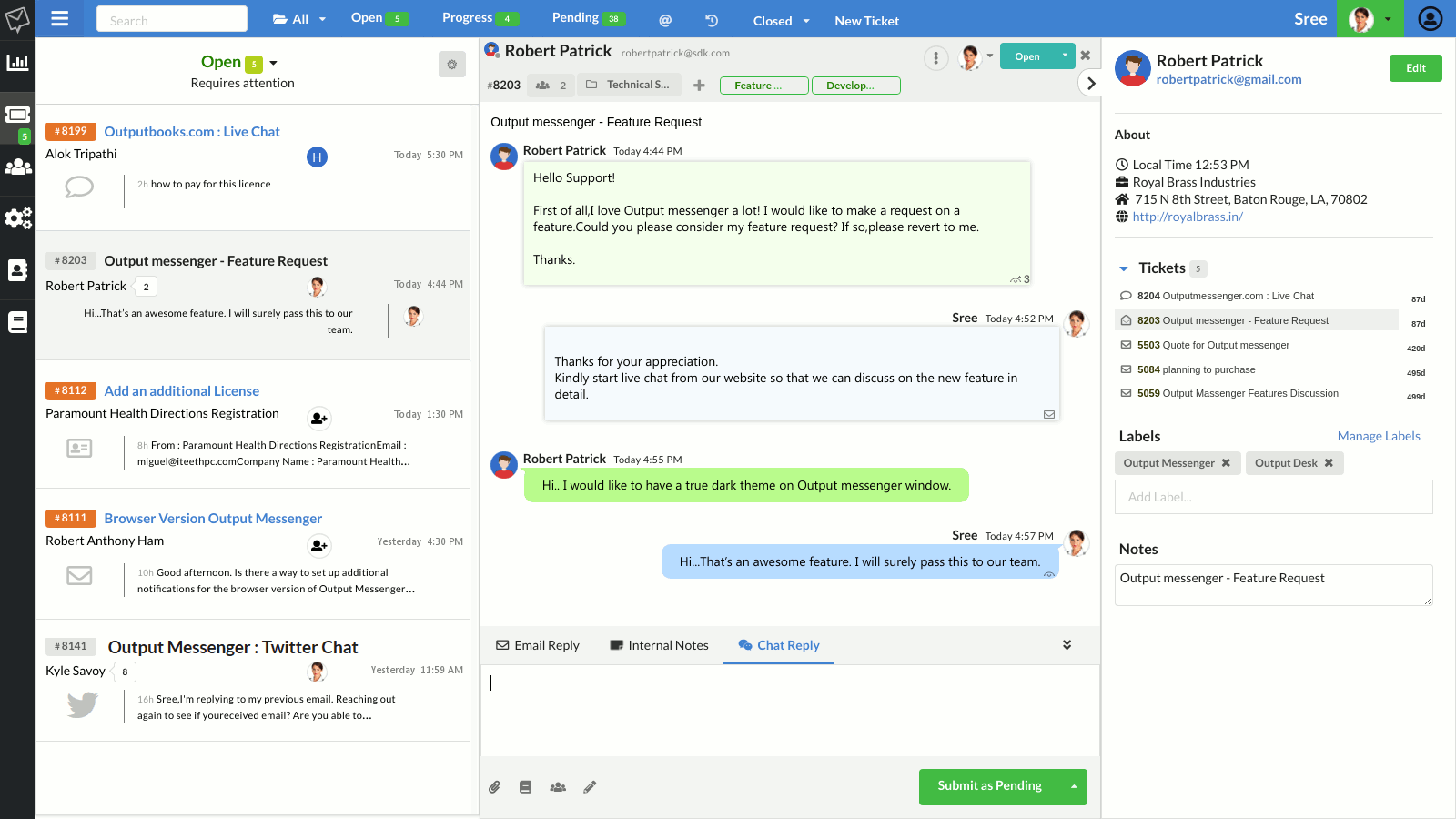Click the chat reply message editor
Screen dimensions: 1456x819
[789, 710]
